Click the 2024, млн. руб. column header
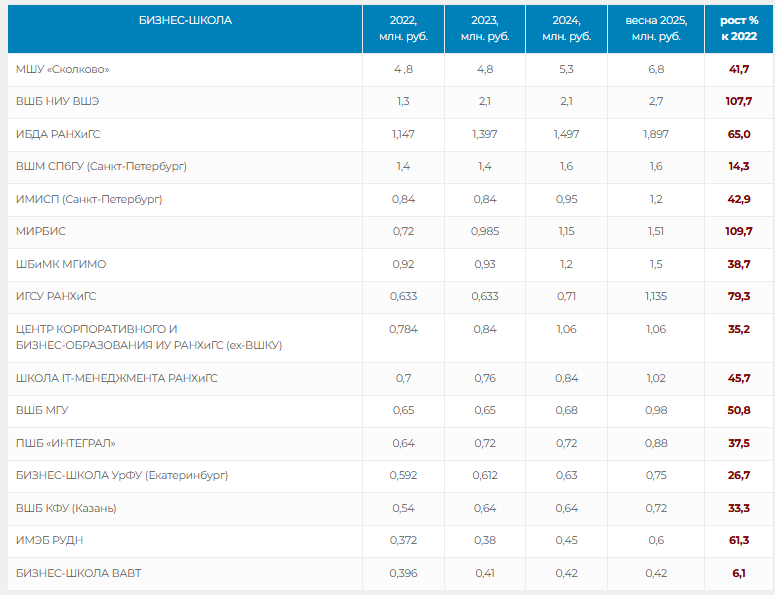This screenshot has width=775, height=595. click(x=566, y=28)
